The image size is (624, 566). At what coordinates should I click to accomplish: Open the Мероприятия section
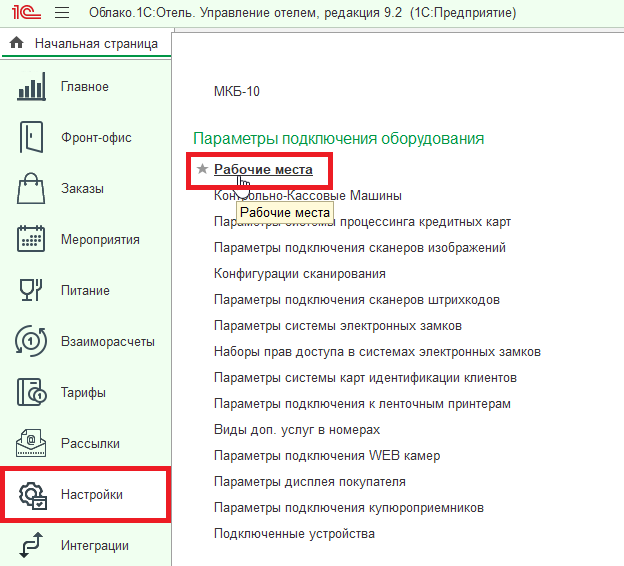point(100,239)
